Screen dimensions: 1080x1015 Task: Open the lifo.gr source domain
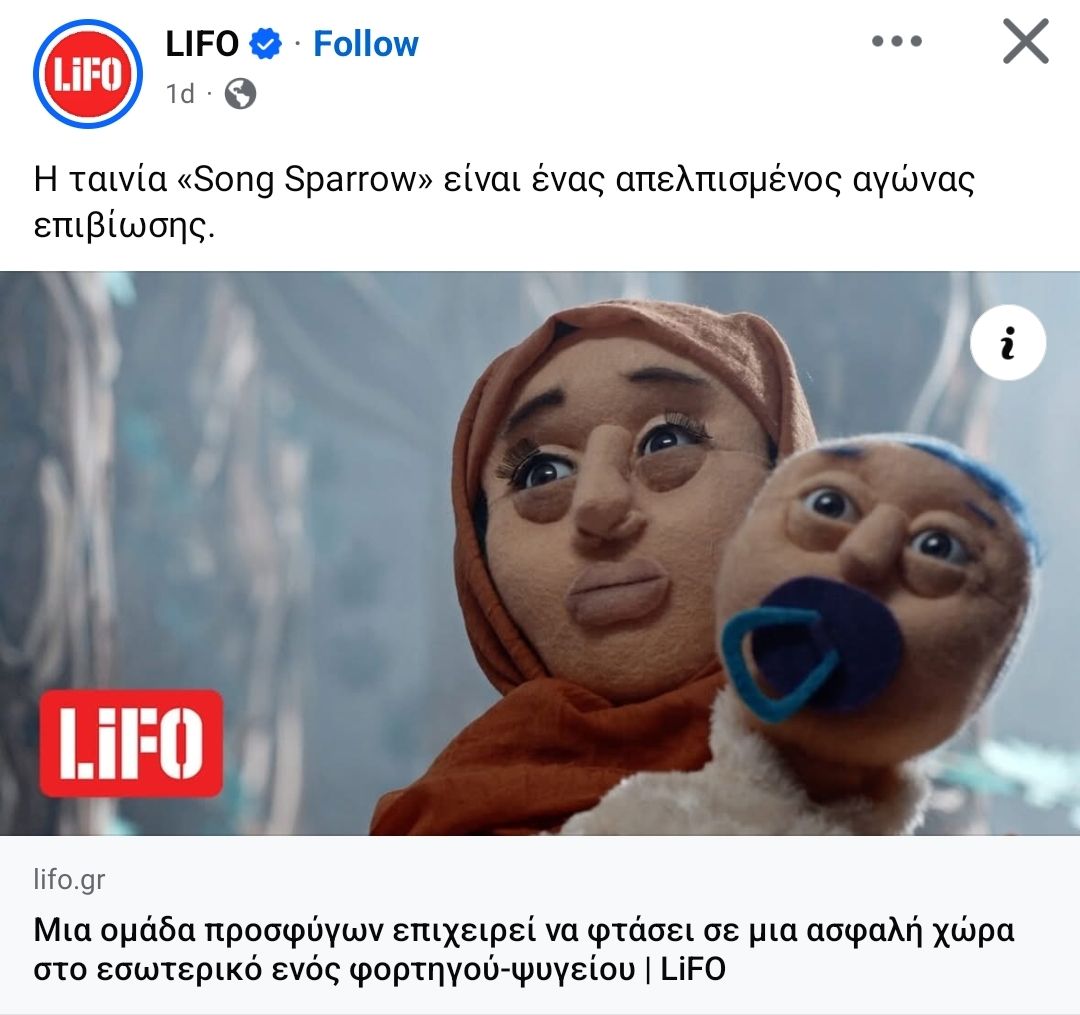69,879
